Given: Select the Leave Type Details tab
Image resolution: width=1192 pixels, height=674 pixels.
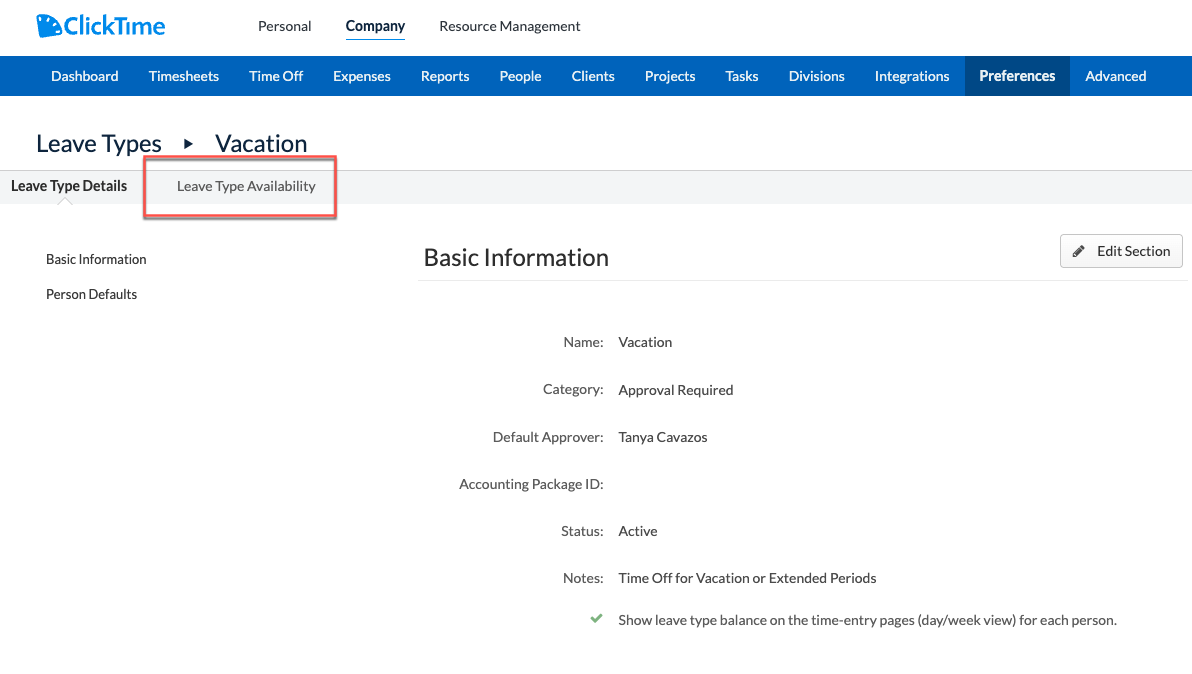Looking at the screenshot, I should [69, 186].
